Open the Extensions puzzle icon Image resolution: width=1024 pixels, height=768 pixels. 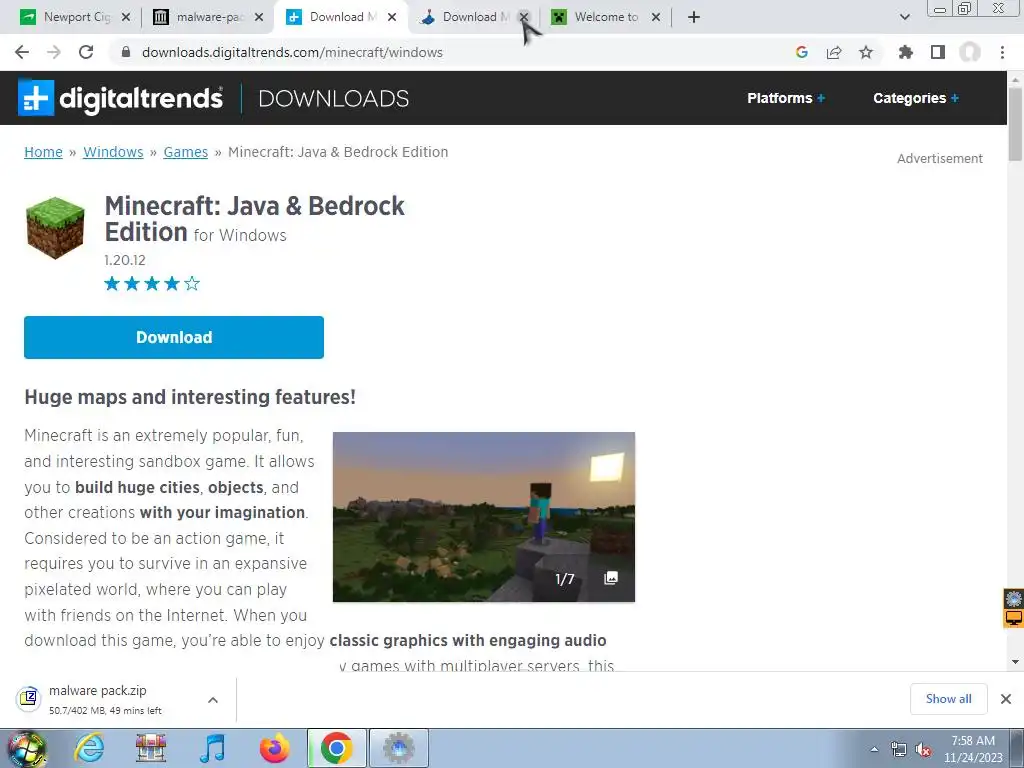click(x=905, y=52)
